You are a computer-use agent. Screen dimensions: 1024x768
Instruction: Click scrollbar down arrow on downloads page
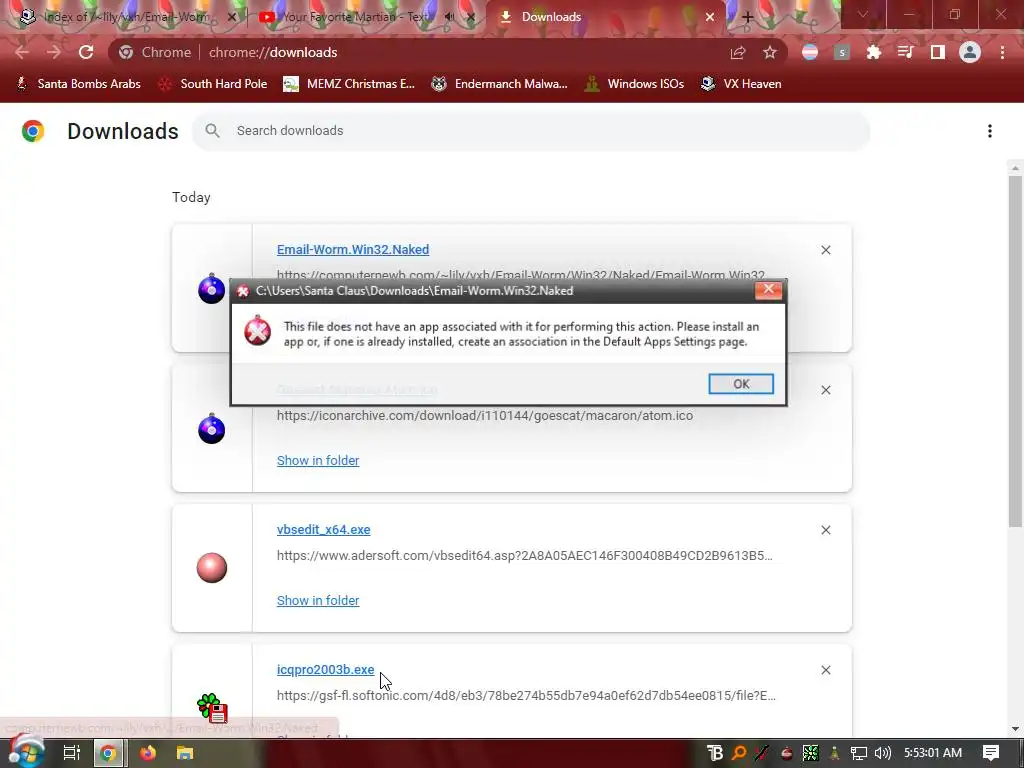click(x=1015, y=729)
